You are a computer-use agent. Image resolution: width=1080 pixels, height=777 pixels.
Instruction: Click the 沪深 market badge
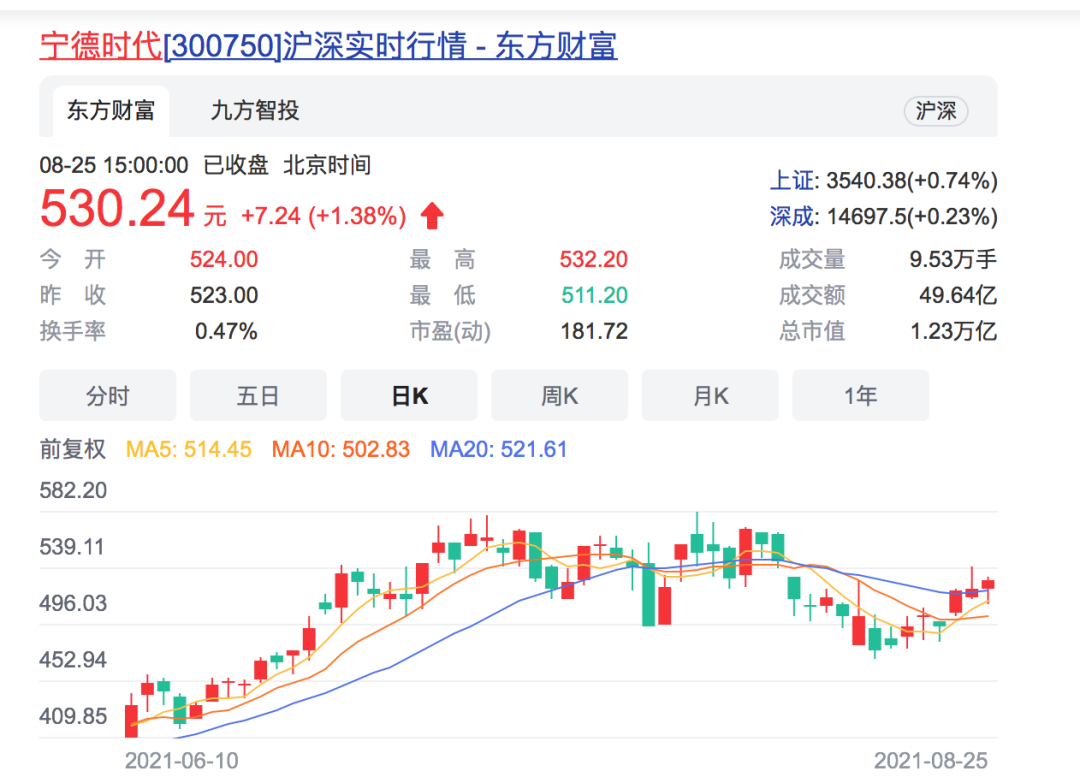pyautogui.click(x=935, y=111)
